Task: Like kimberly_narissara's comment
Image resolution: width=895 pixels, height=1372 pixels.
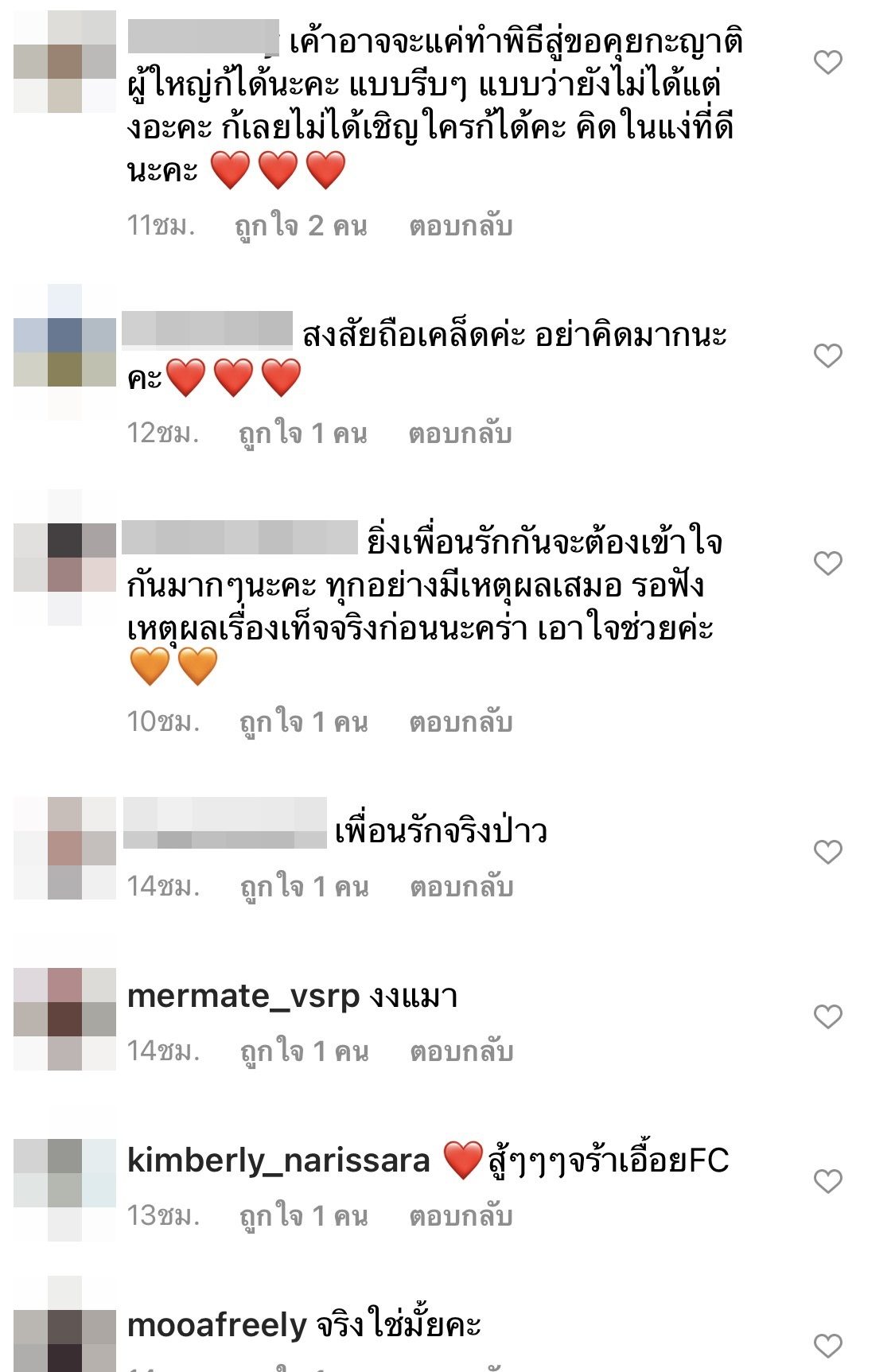Action: 828,1181
